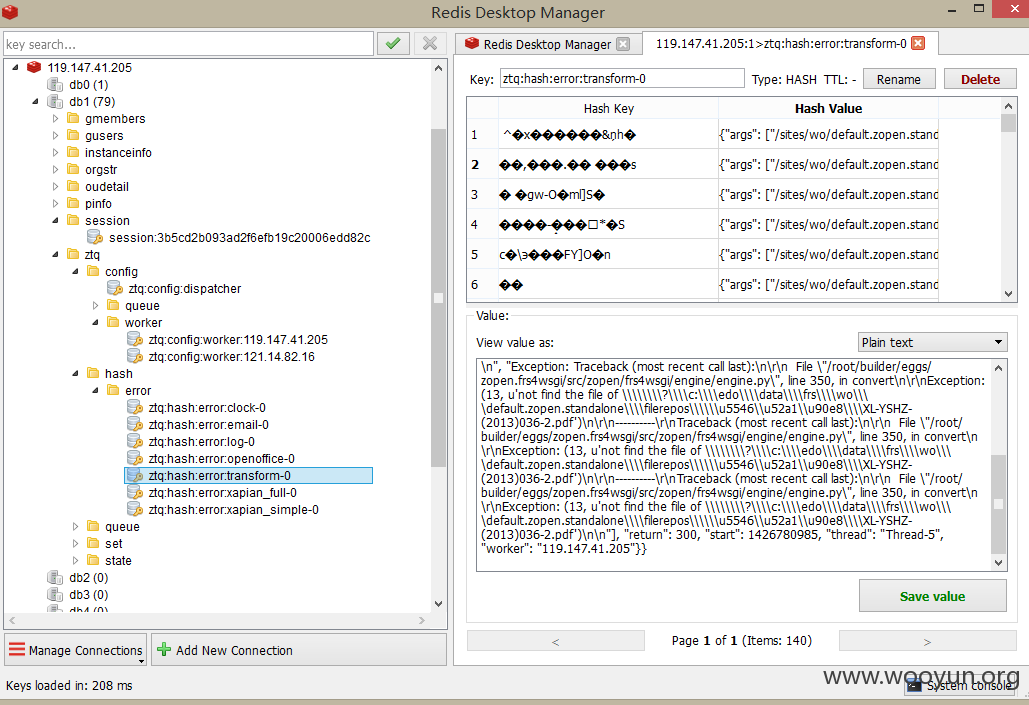
Task: Click the gray X clear search icon
Action: [x=430, y=44]
